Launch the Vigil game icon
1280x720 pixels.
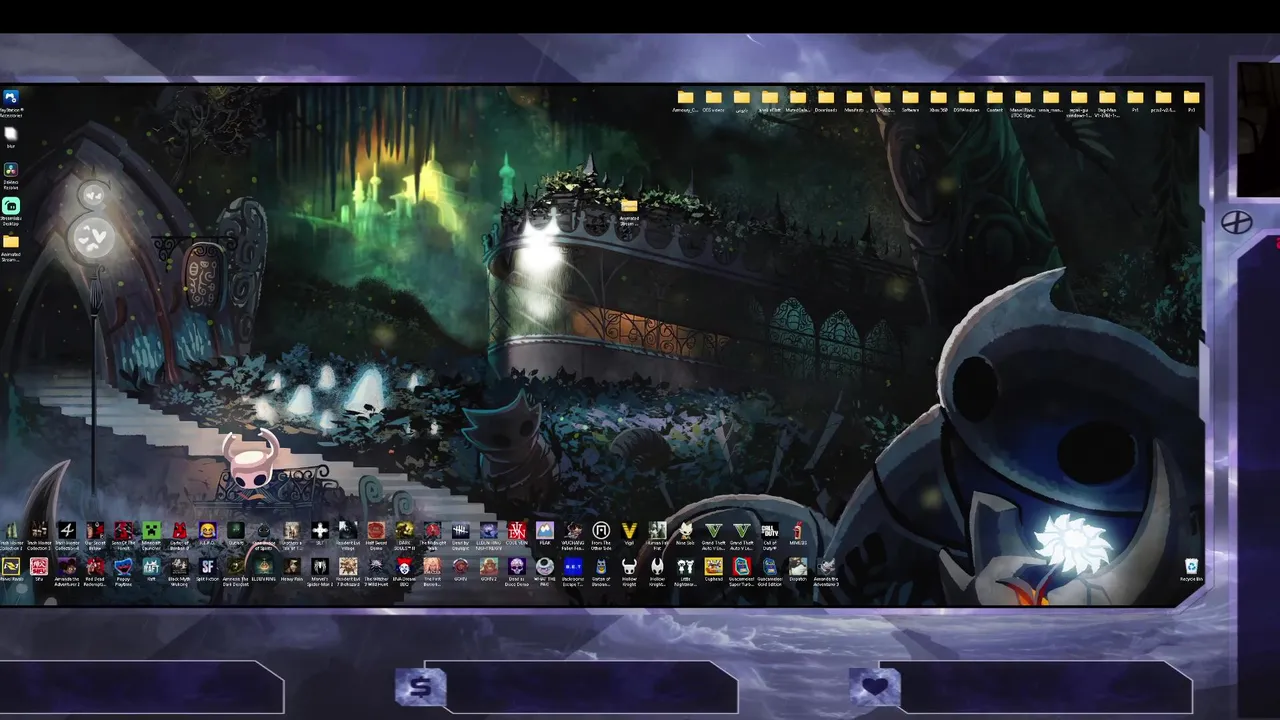[629, 533]
